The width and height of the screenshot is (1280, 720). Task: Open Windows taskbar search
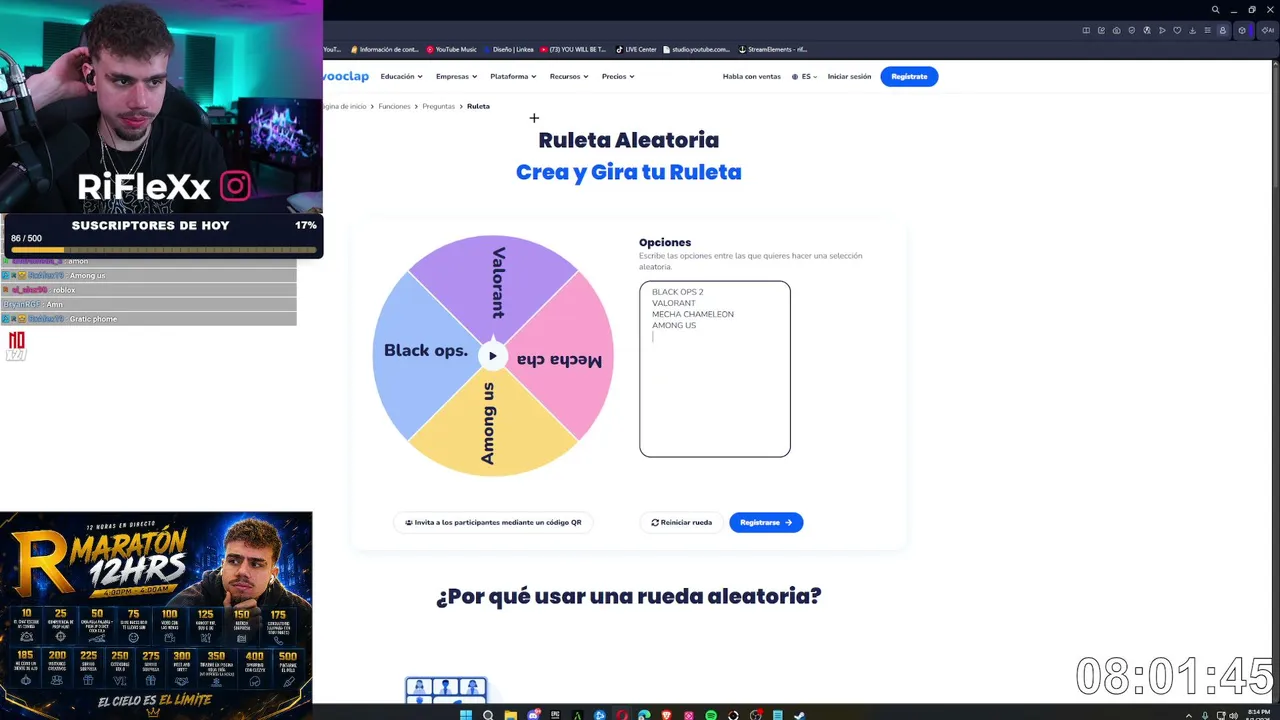pos(488,715)
